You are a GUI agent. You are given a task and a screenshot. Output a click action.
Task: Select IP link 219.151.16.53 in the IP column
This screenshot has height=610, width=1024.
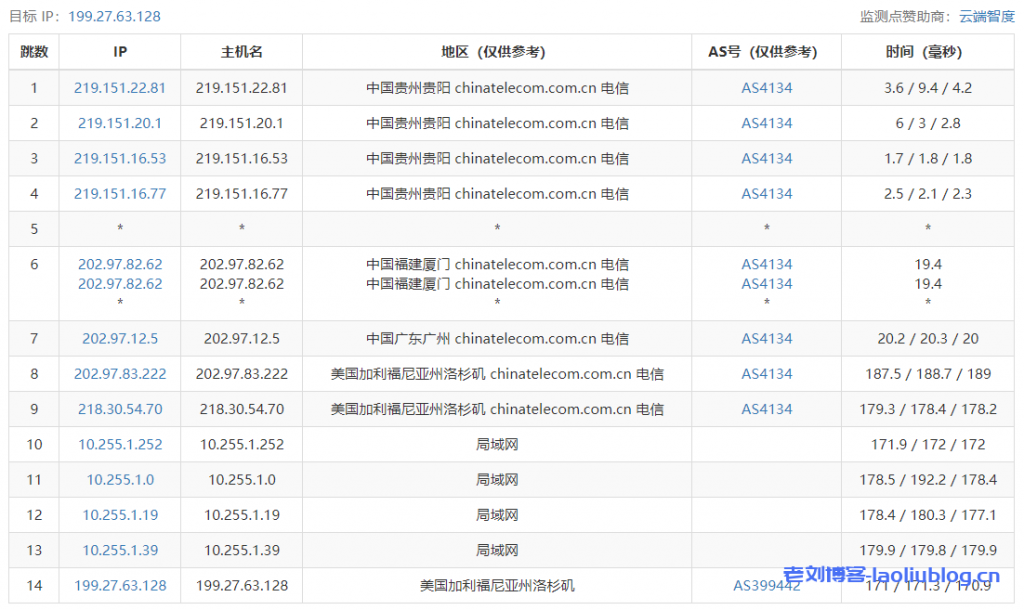tap(120, 158)
